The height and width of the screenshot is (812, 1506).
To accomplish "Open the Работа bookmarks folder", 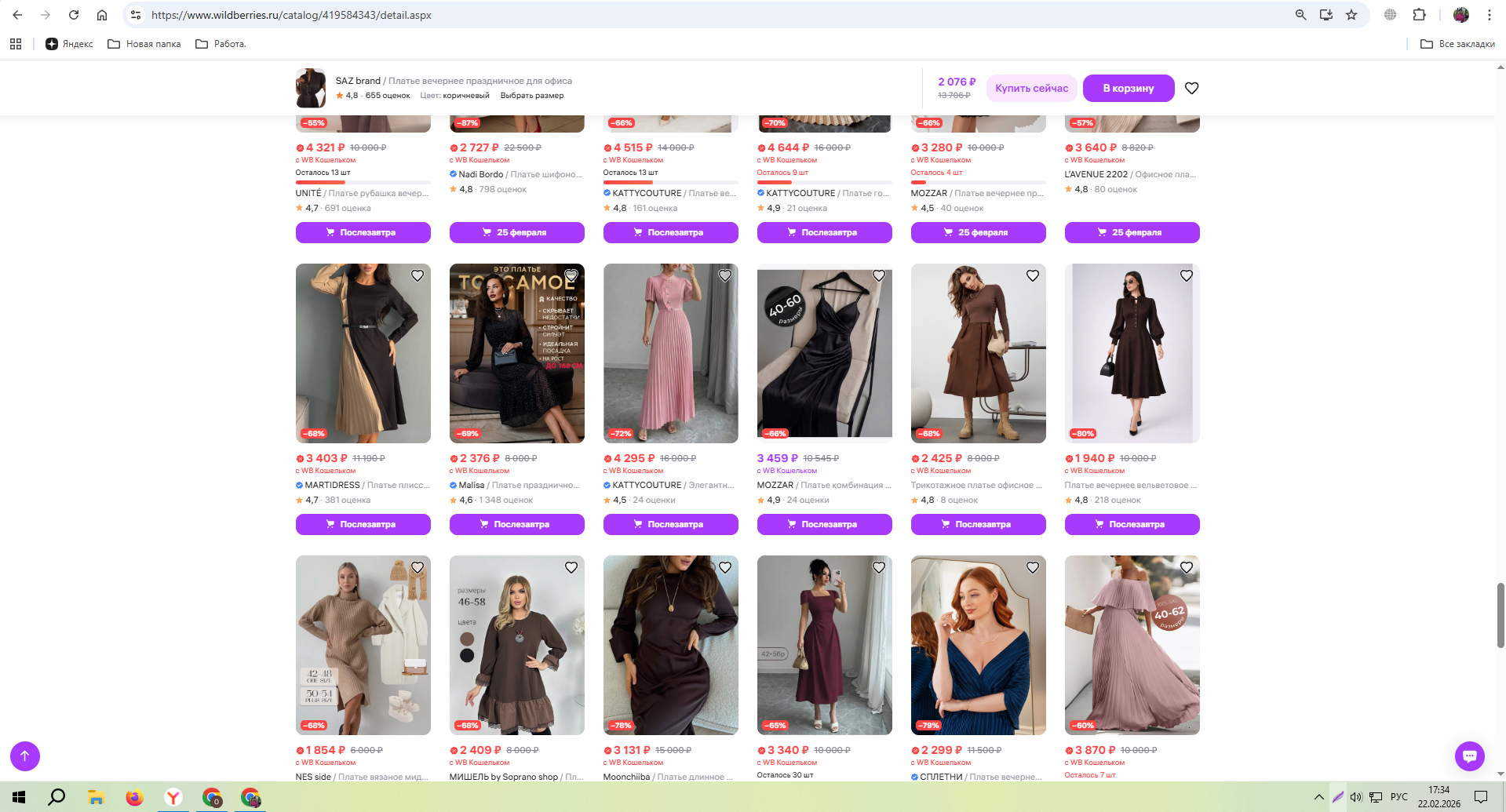I will 221,44.
